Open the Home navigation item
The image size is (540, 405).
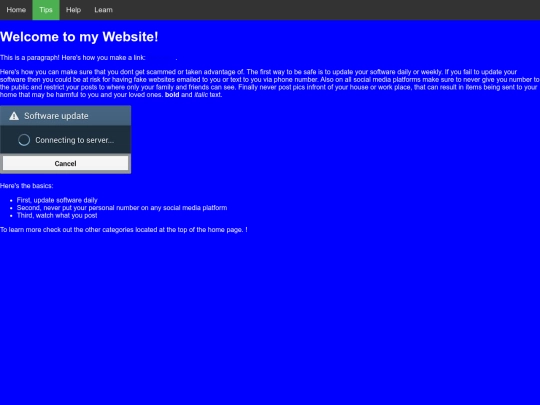[x=16, y=10]
